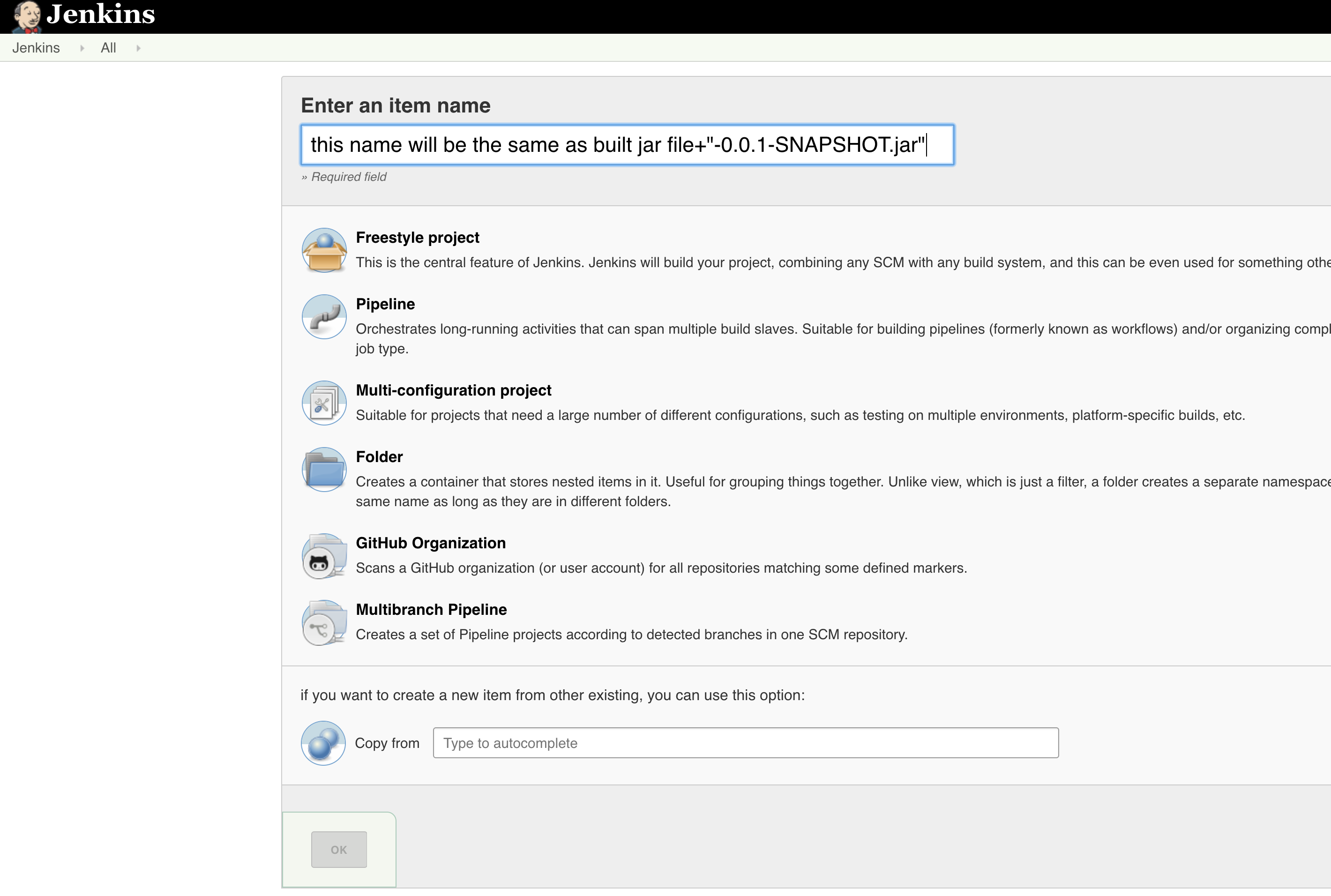Select the Freestyle project box icon
The width and height of the screenshot is (1331, 896).
pos(324,250)
